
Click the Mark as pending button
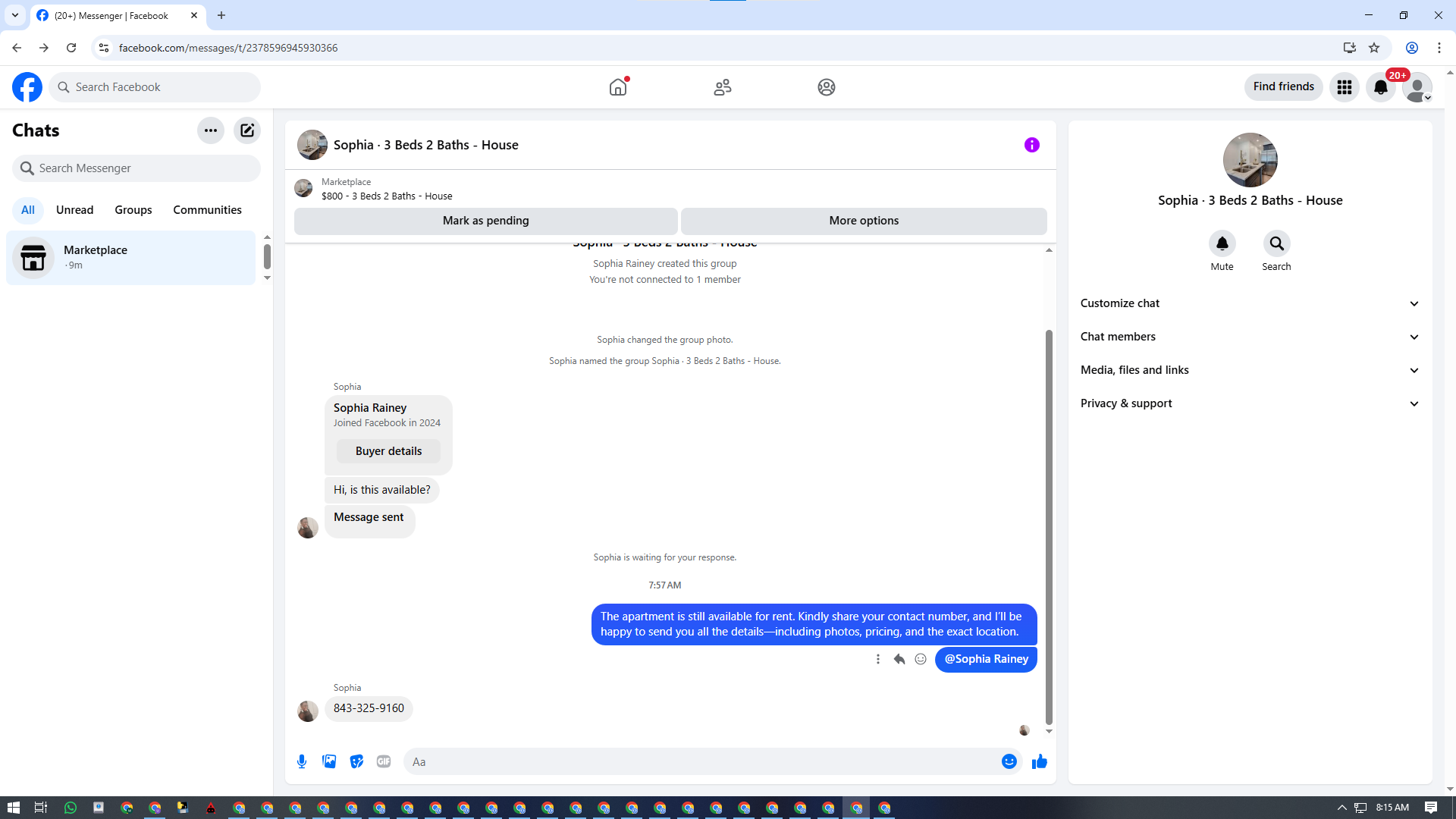coord(486,221)
